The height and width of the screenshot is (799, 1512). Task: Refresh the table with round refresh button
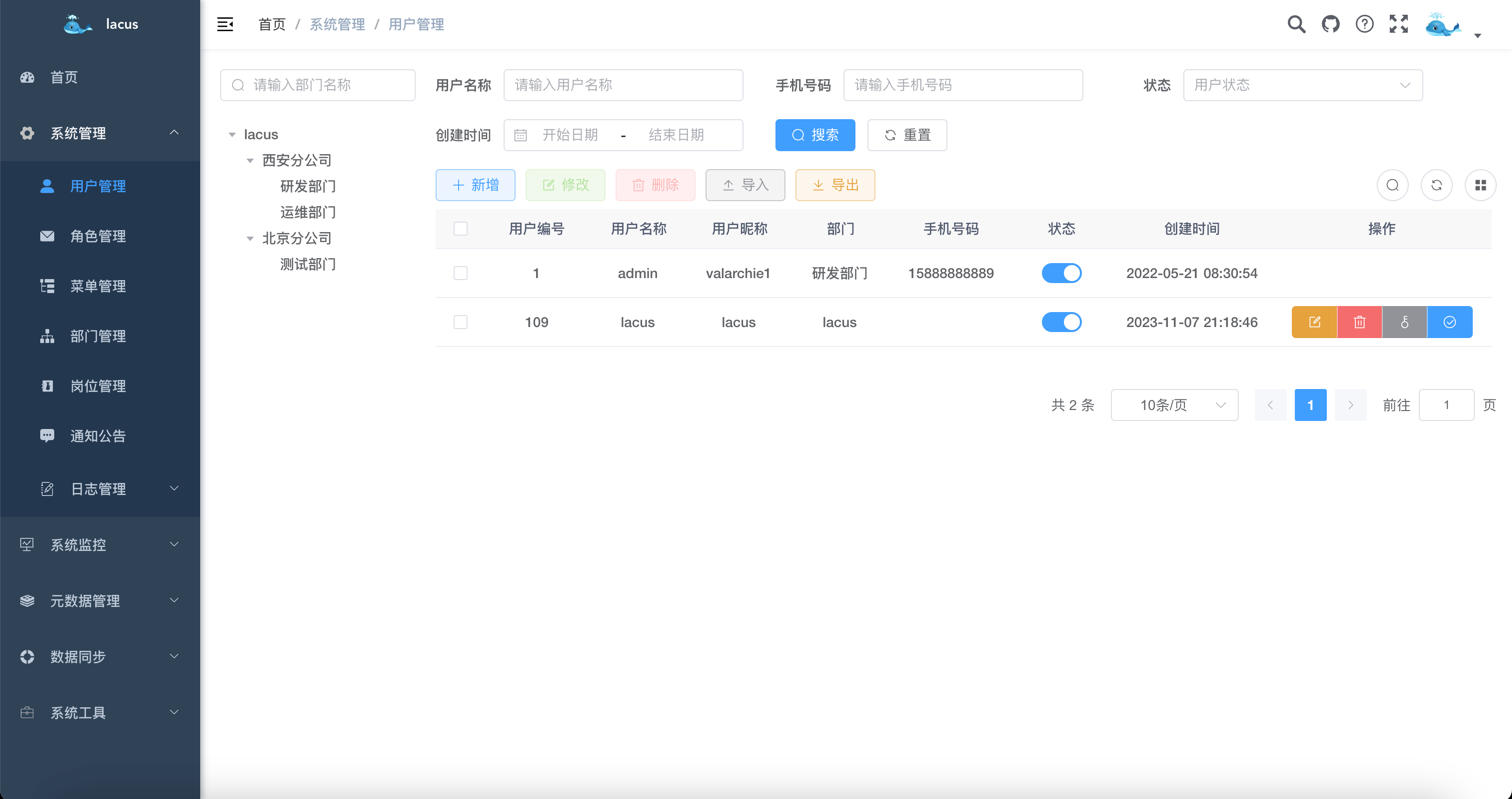pyautogui.click(x=1436, y=185)
